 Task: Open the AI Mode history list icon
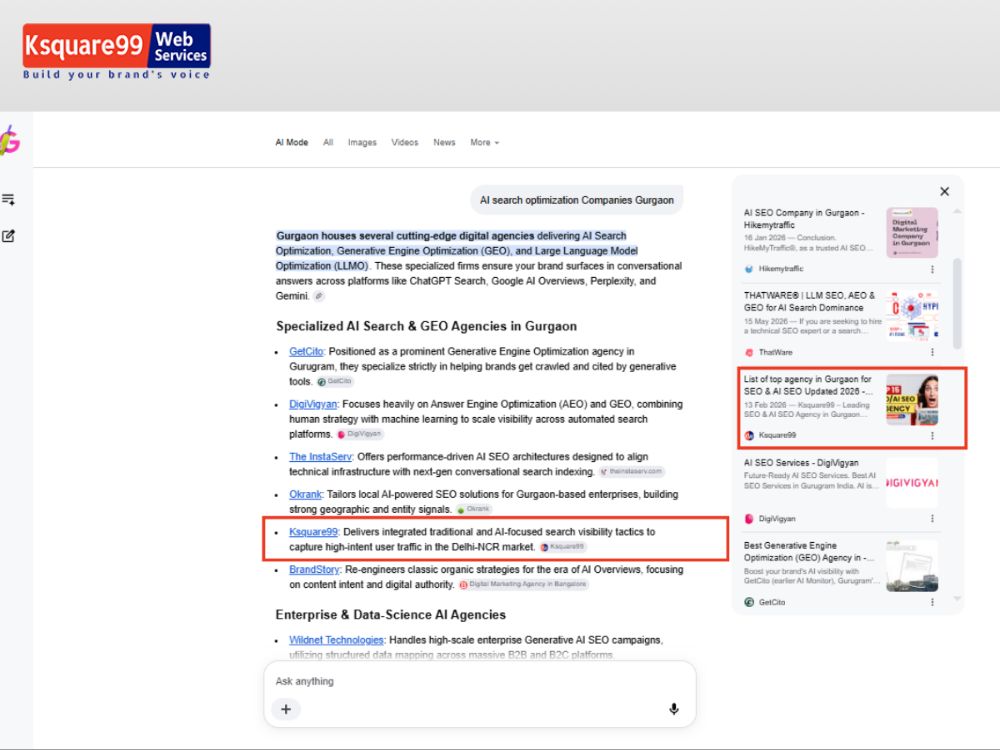(x=8, y=200)
